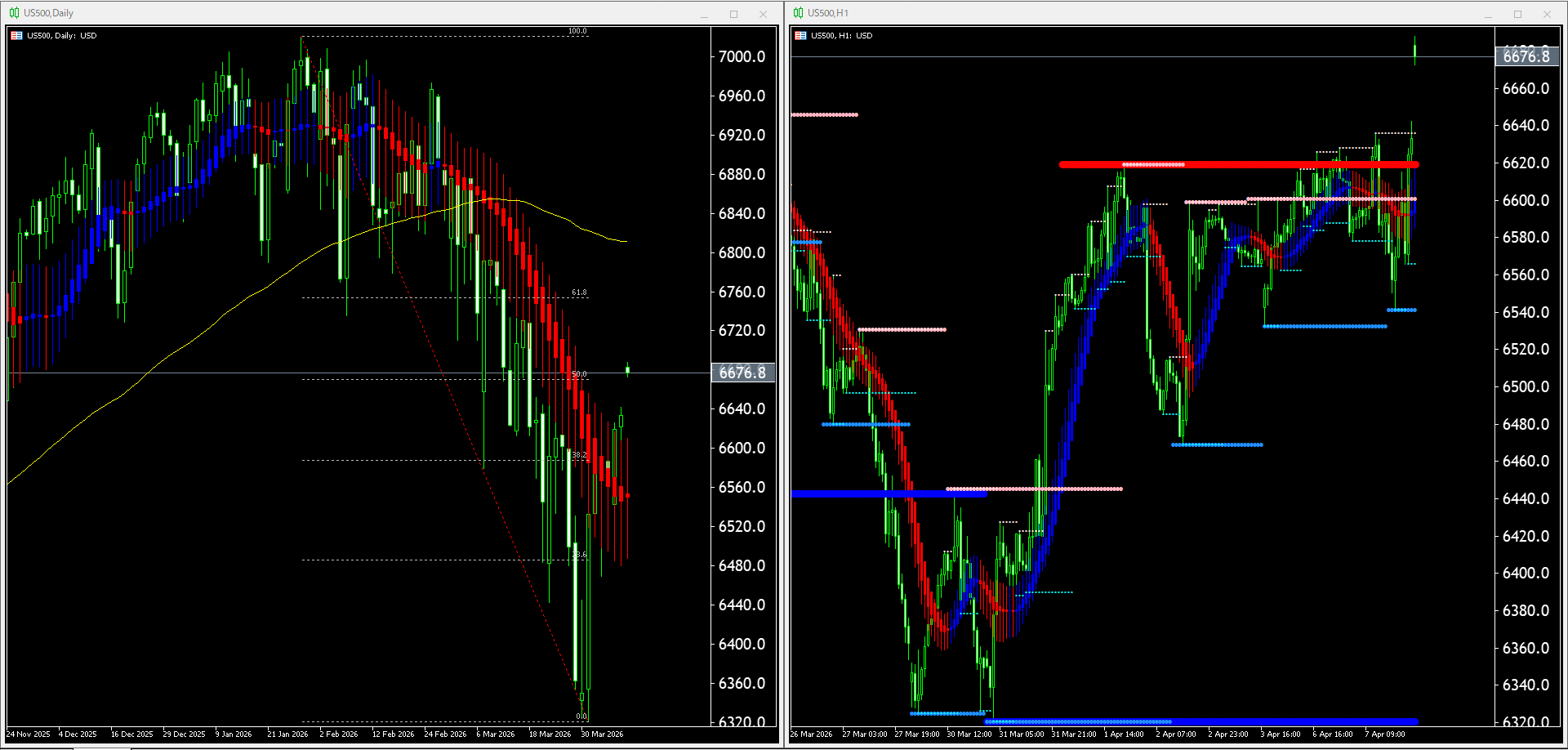Image resolution: width=1568 pixels, height=750 pixels.
Task: Click 6620.0 on the H1 price scale
Action: [1526, 163]
